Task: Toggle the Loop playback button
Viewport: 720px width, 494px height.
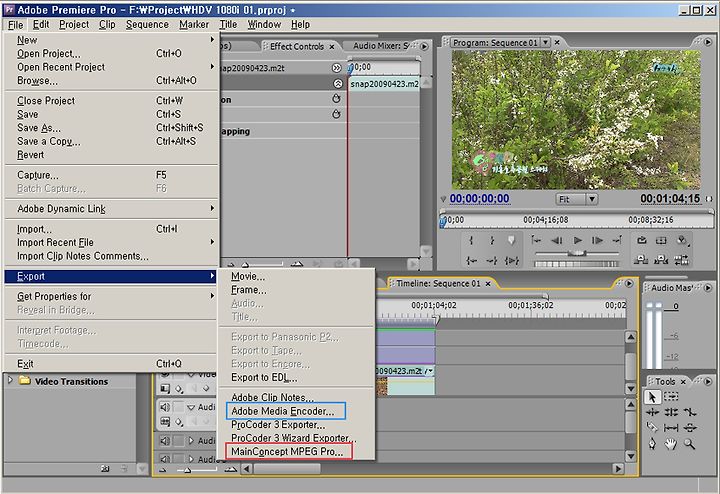Action: [x=641, y=240]
